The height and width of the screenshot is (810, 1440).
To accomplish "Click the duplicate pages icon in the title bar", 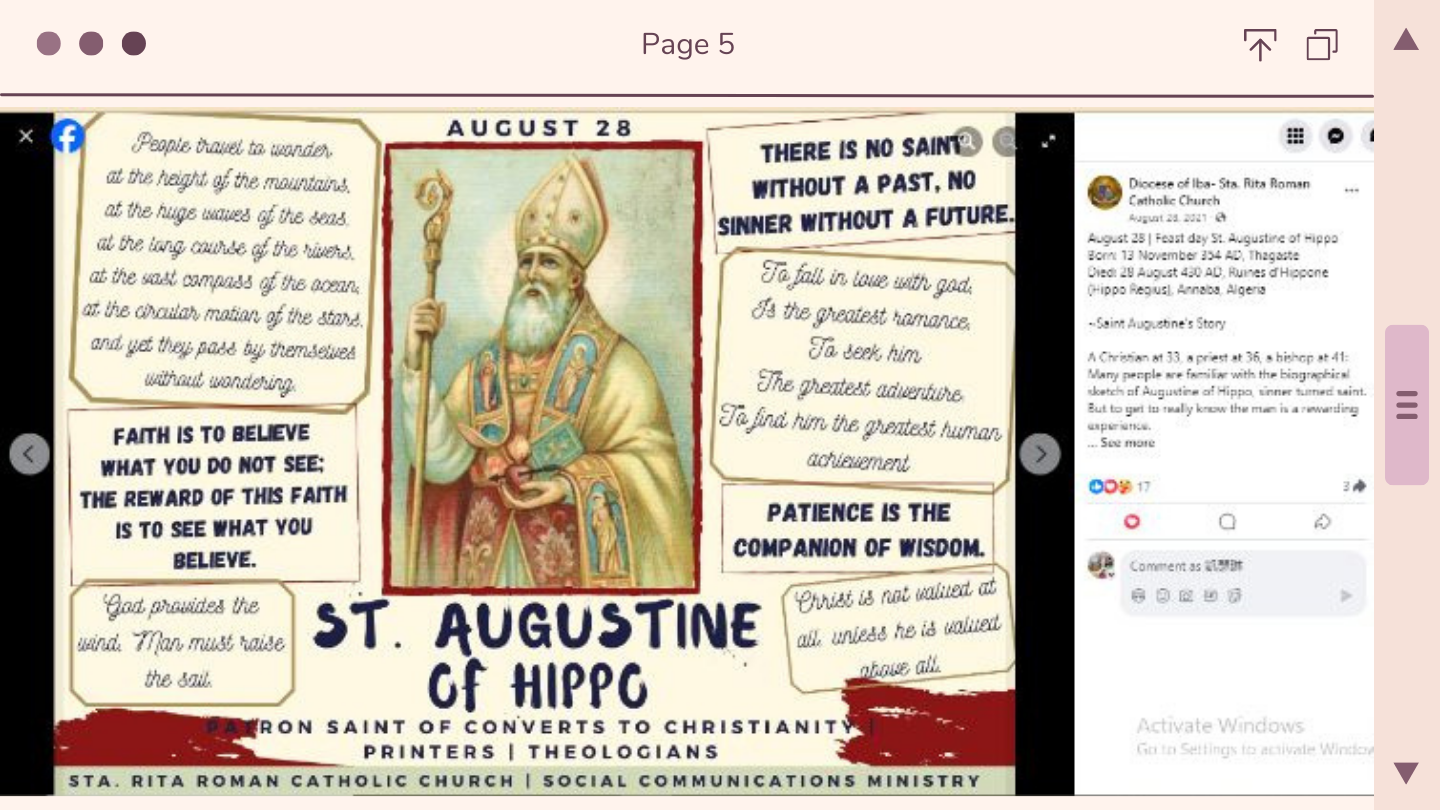I will (x=1322, y=45).
